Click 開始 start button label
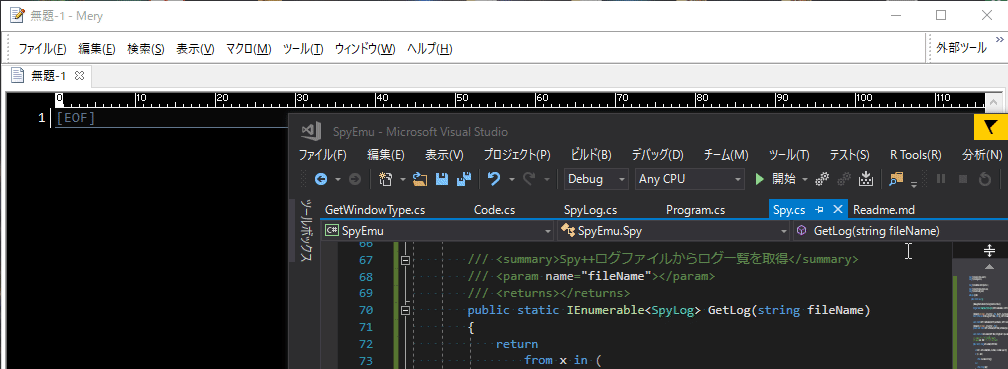 pyautogui.click(x=784, y=179)
